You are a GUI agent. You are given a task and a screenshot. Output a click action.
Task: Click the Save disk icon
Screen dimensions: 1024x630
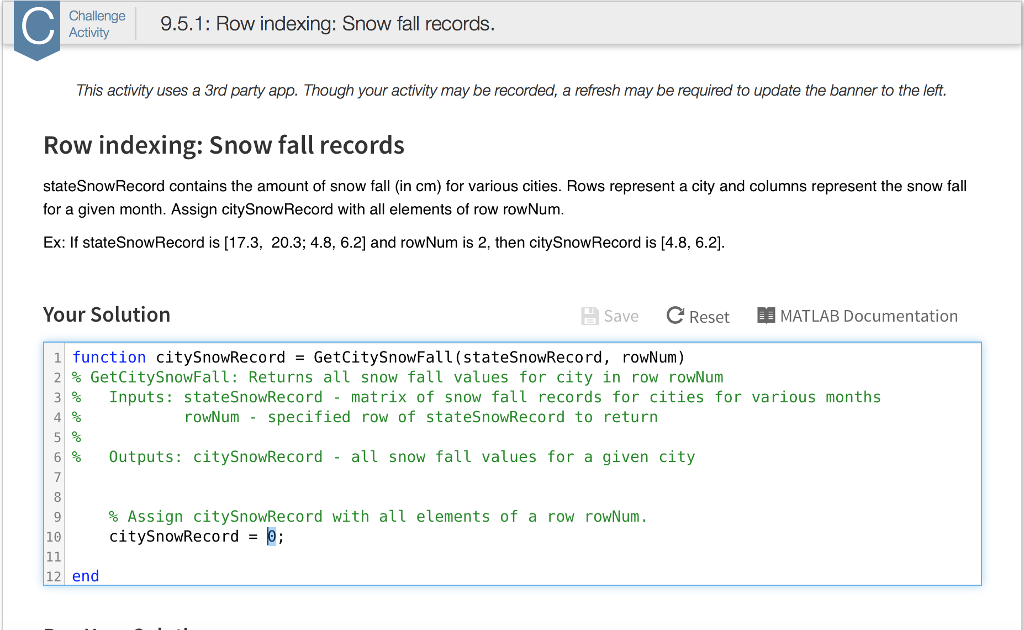click(588, 316)
